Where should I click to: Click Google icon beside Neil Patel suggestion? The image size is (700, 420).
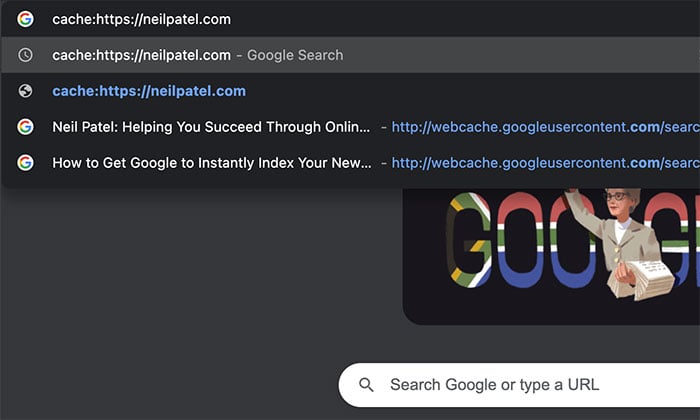click(25, 127)
